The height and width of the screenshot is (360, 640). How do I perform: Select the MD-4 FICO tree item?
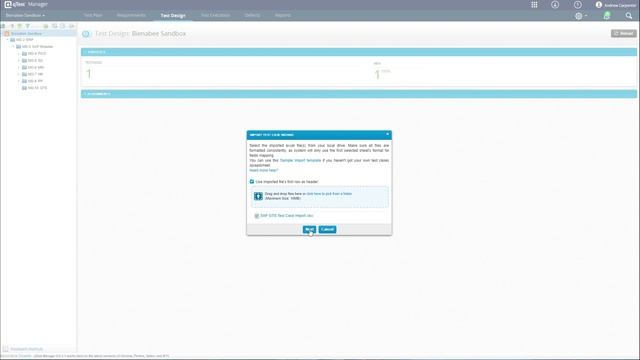point(37,54)
